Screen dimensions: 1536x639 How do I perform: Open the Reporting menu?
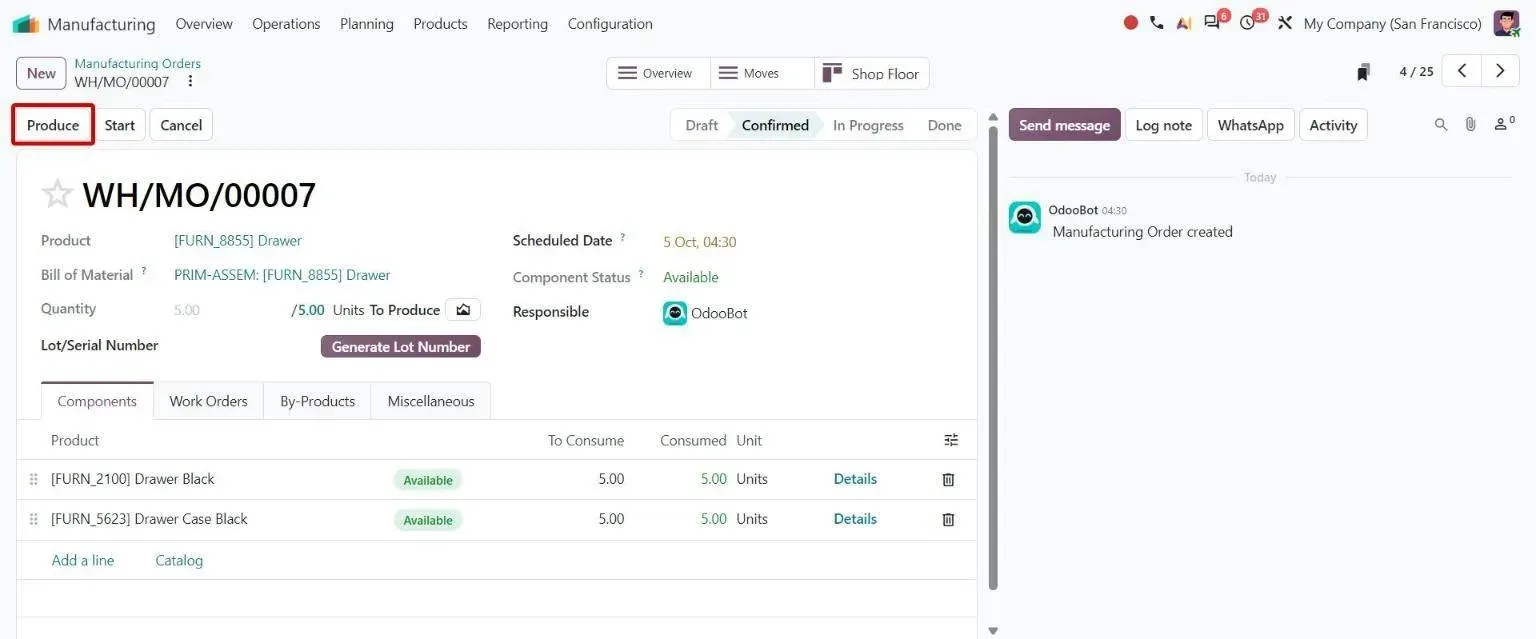pyautogui.click(x=517, y=24)
